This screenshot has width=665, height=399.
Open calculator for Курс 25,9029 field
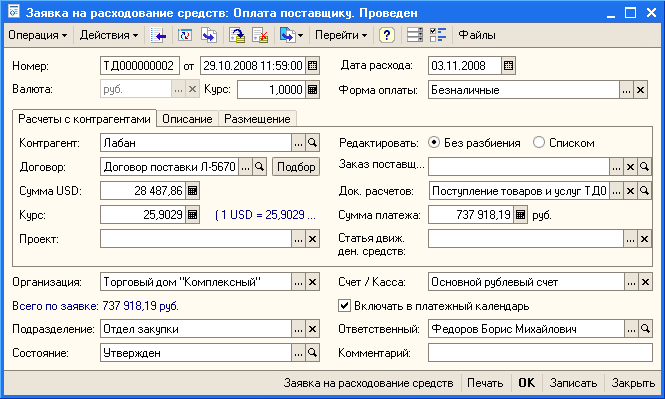point(193,215)
